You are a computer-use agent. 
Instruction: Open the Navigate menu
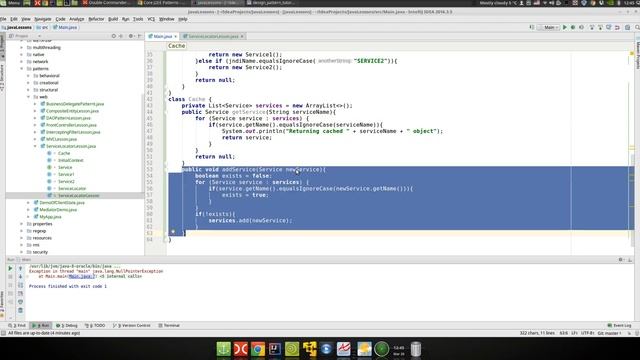click(x=43, y=19)
